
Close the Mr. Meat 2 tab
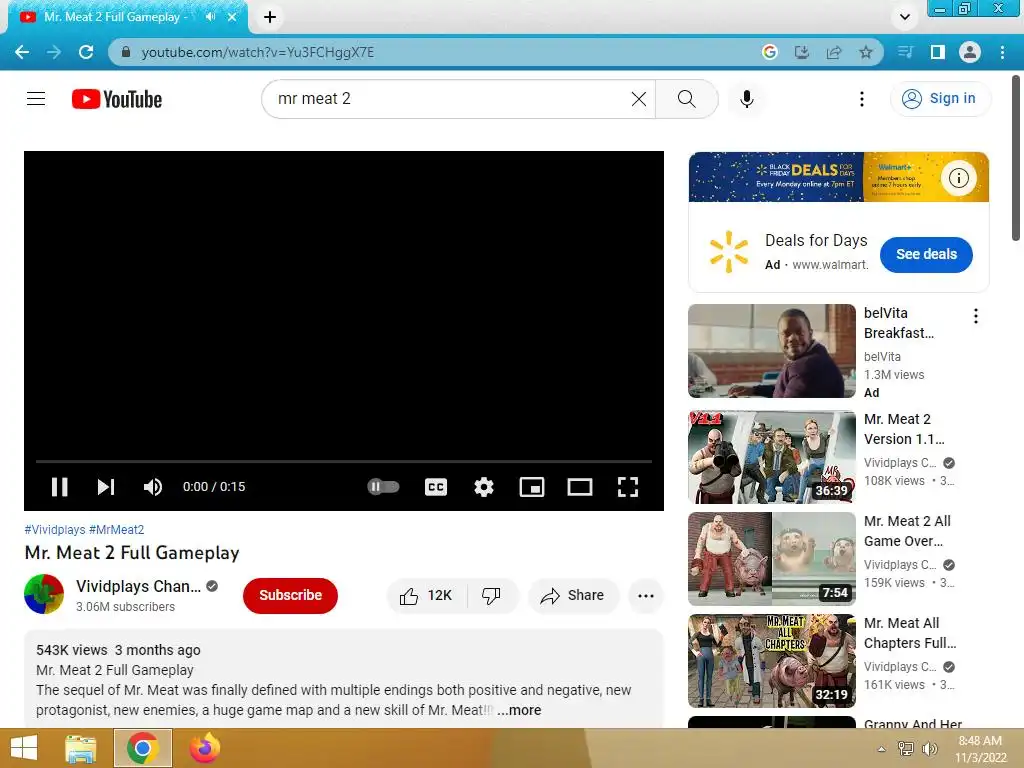pos(232,17)
